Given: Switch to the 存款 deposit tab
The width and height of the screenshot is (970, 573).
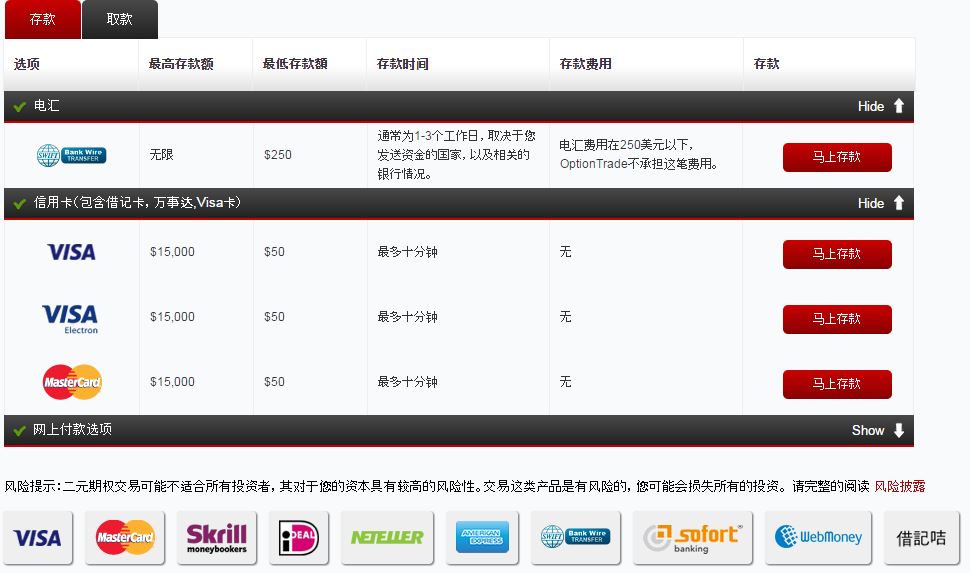Looking at the screenshot, I should click(43, 19).
